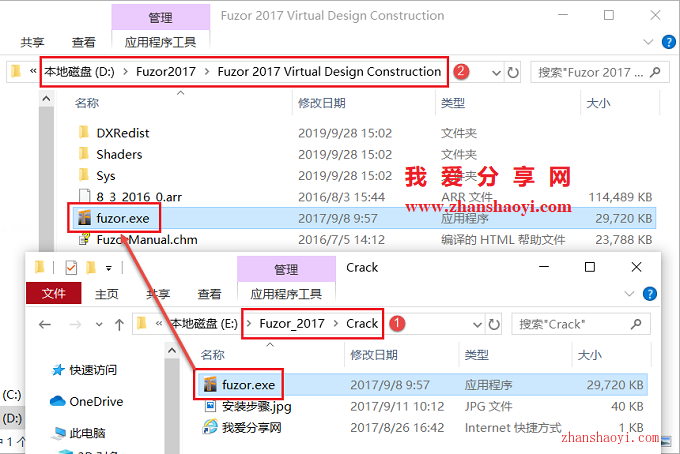Click the refresh button in the Crack window's address bar
The height and width of the screenshot is (454, 680).
pos(494,324)
